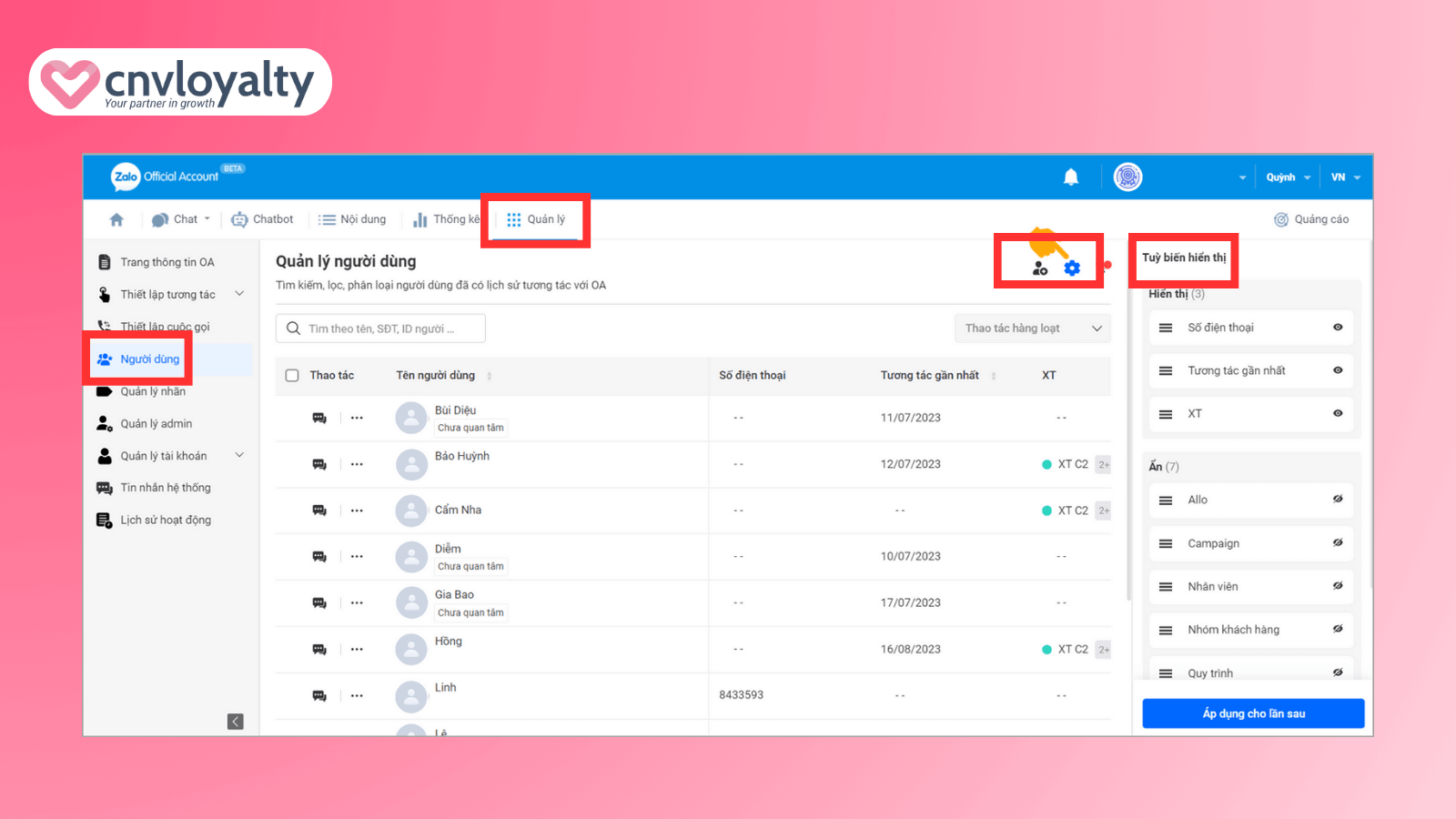Viewport: 1456px width, 819px height.
Task: Click the OA profile avatar
Action: click(1127, 177)
